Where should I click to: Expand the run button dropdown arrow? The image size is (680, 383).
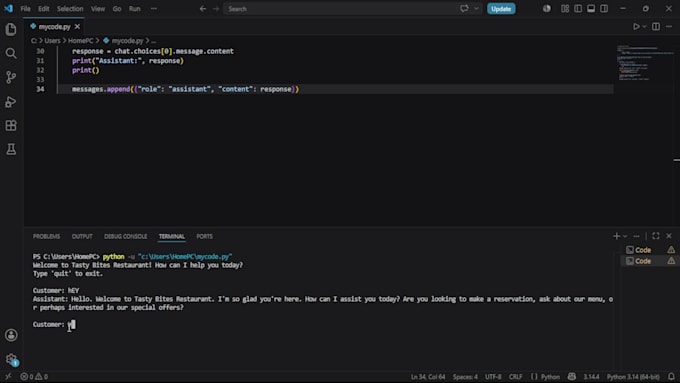[644, 26]
